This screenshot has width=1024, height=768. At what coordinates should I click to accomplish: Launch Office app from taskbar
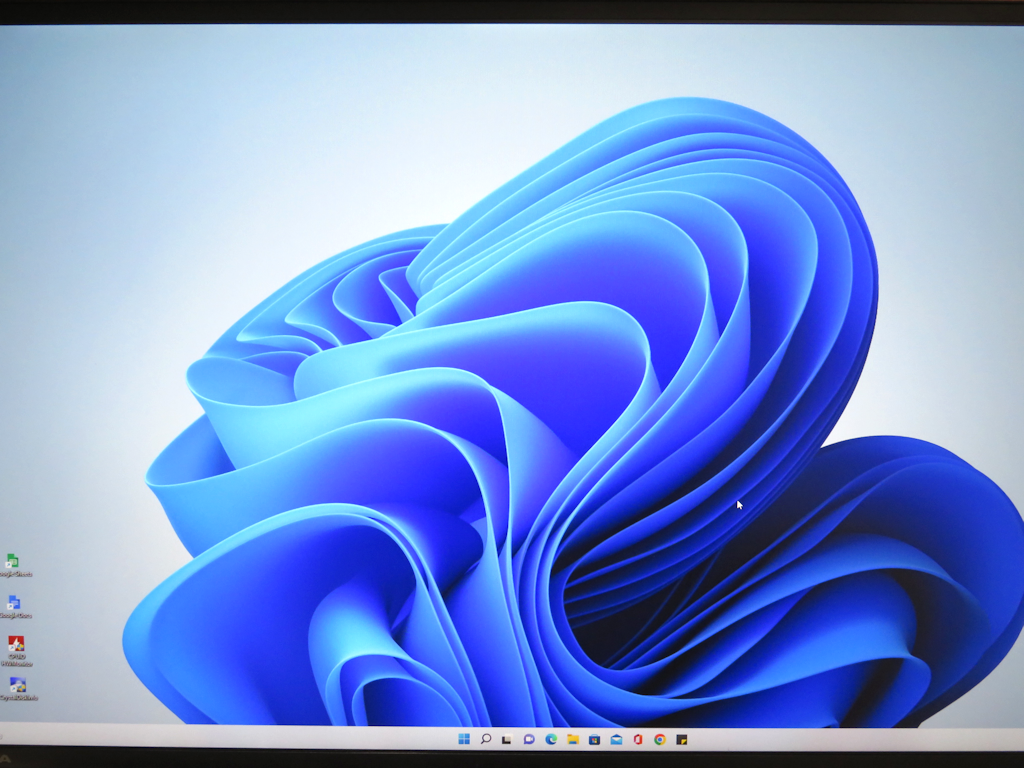point(638,739)
